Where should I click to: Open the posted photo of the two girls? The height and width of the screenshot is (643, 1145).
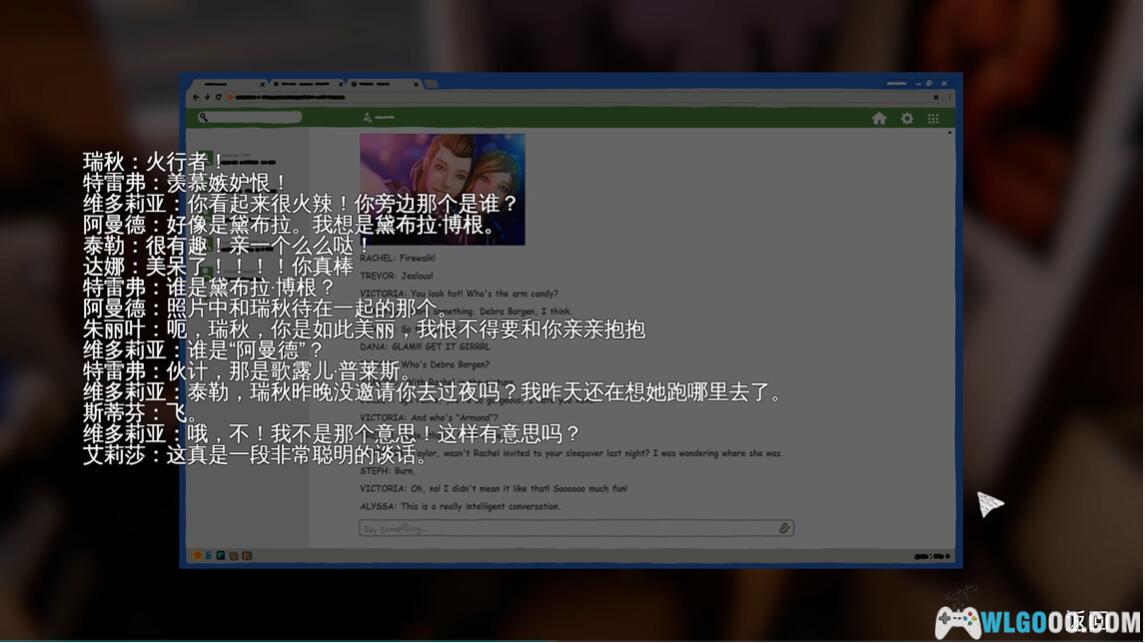point(442,189)
